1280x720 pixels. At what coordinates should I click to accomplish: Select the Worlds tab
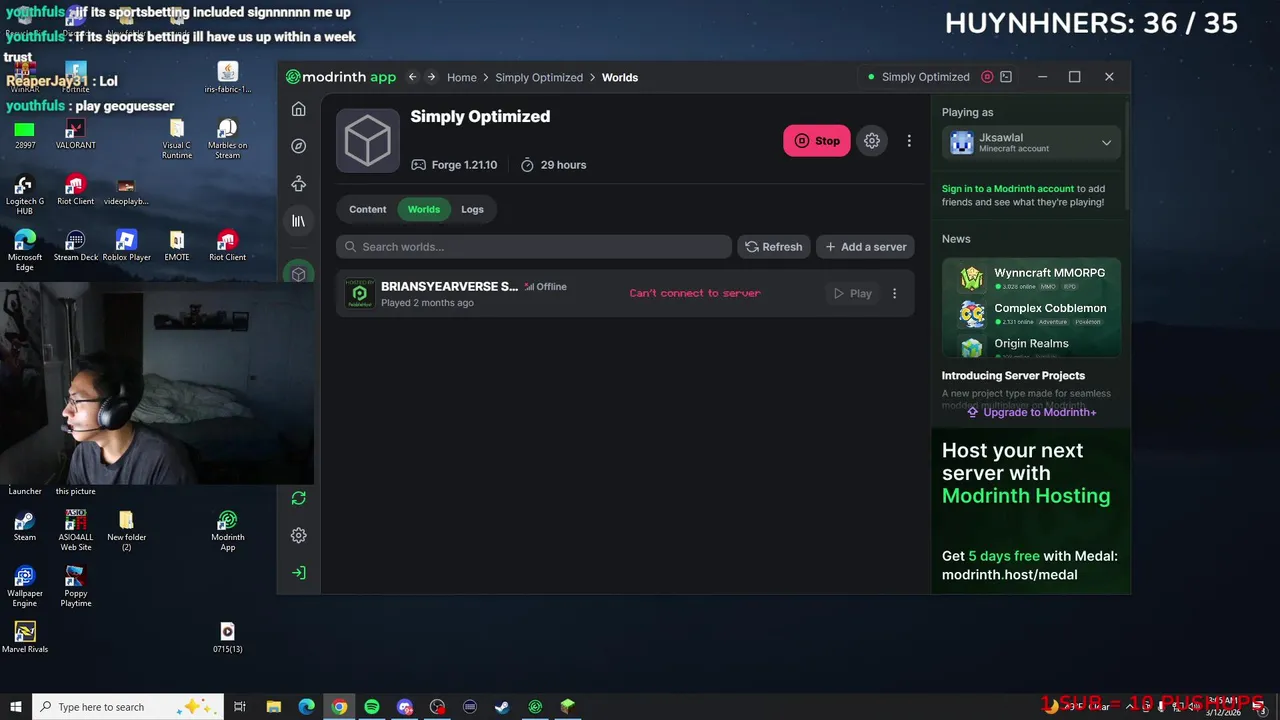[424, 209]
